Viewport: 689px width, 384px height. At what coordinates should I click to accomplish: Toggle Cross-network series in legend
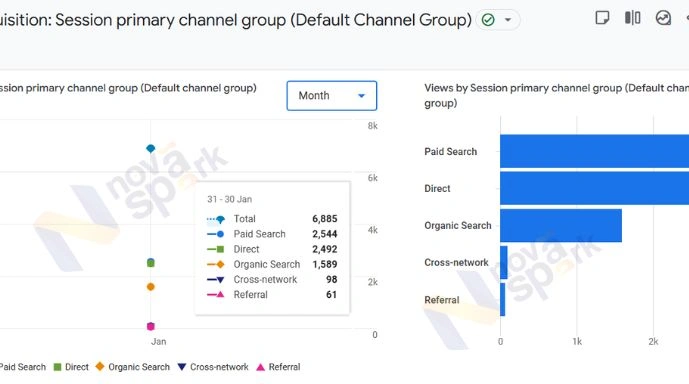point(213,367)
